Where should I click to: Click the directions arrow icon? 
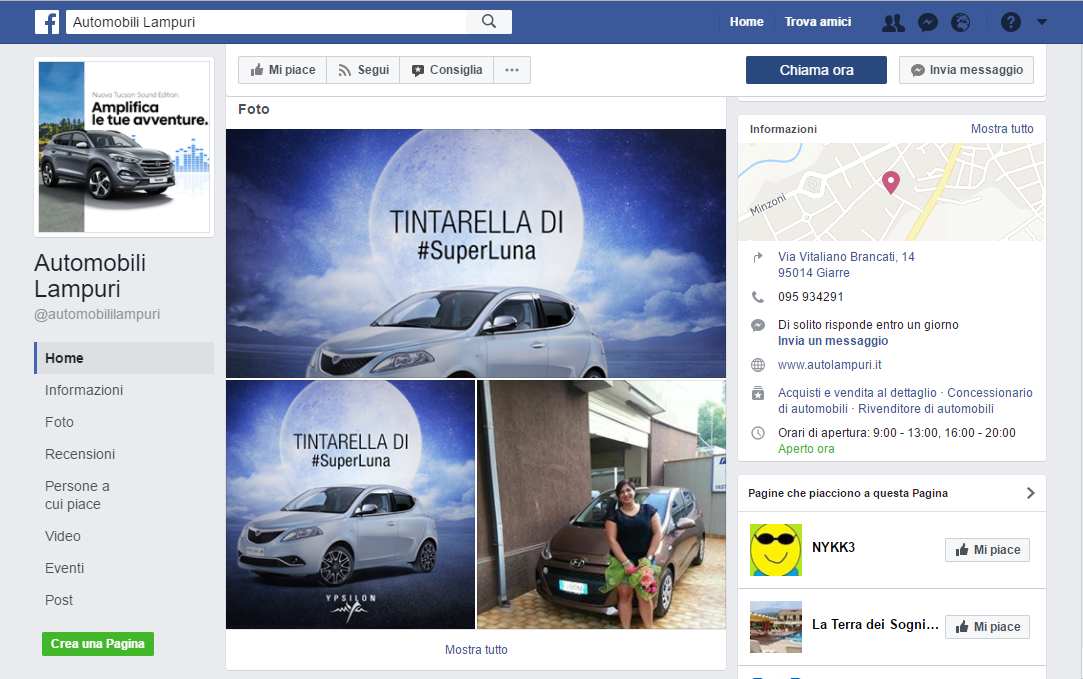[758, 257]
